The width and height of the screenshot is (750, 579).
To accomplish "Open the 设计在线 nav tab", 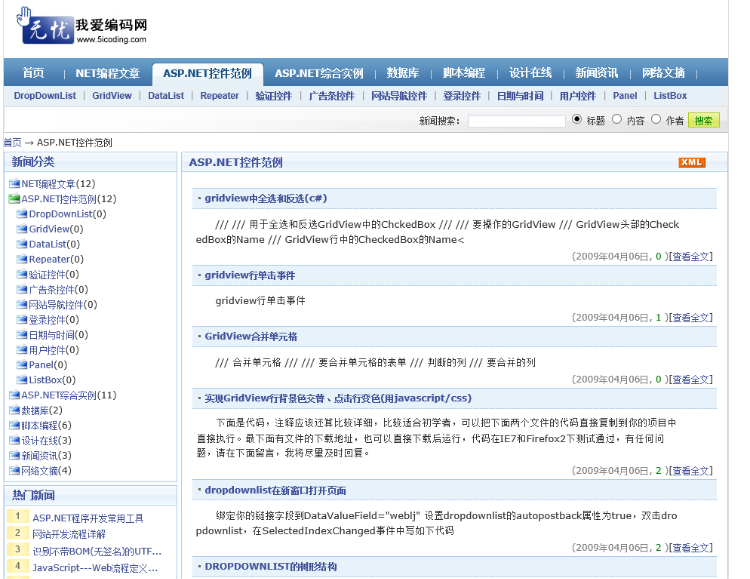I will (530, 73).
